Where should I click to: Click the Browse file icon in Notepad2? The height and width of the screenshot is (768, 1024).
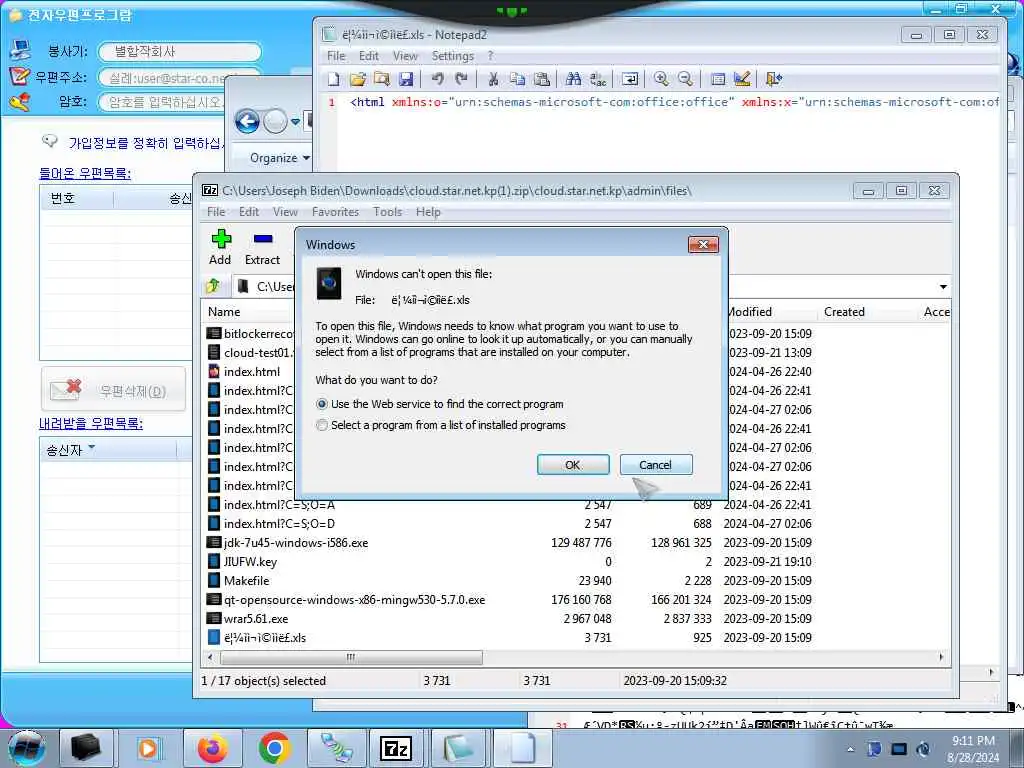click(x=381, y=79)
